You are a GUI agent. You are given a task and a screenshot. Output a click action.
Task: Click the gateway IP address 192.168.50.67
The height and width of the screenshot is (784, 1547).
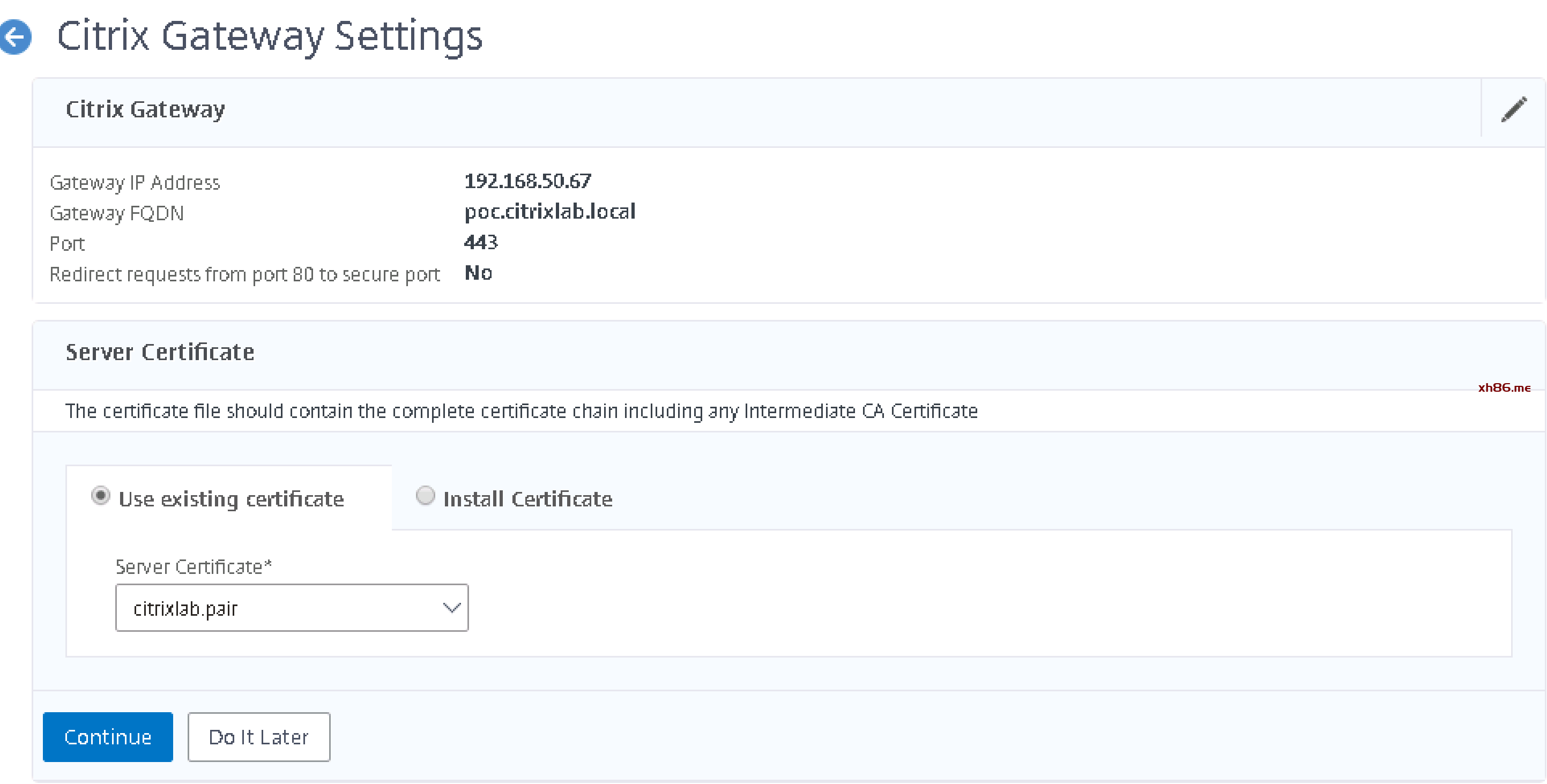pyautogui.click(x=527, y=181)
